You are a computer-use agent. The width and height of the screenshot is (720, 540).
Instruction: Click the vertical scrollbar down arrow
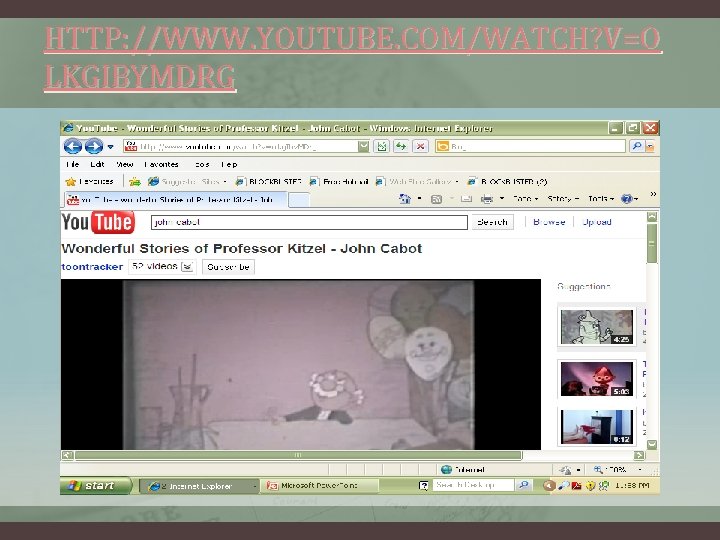652,444
